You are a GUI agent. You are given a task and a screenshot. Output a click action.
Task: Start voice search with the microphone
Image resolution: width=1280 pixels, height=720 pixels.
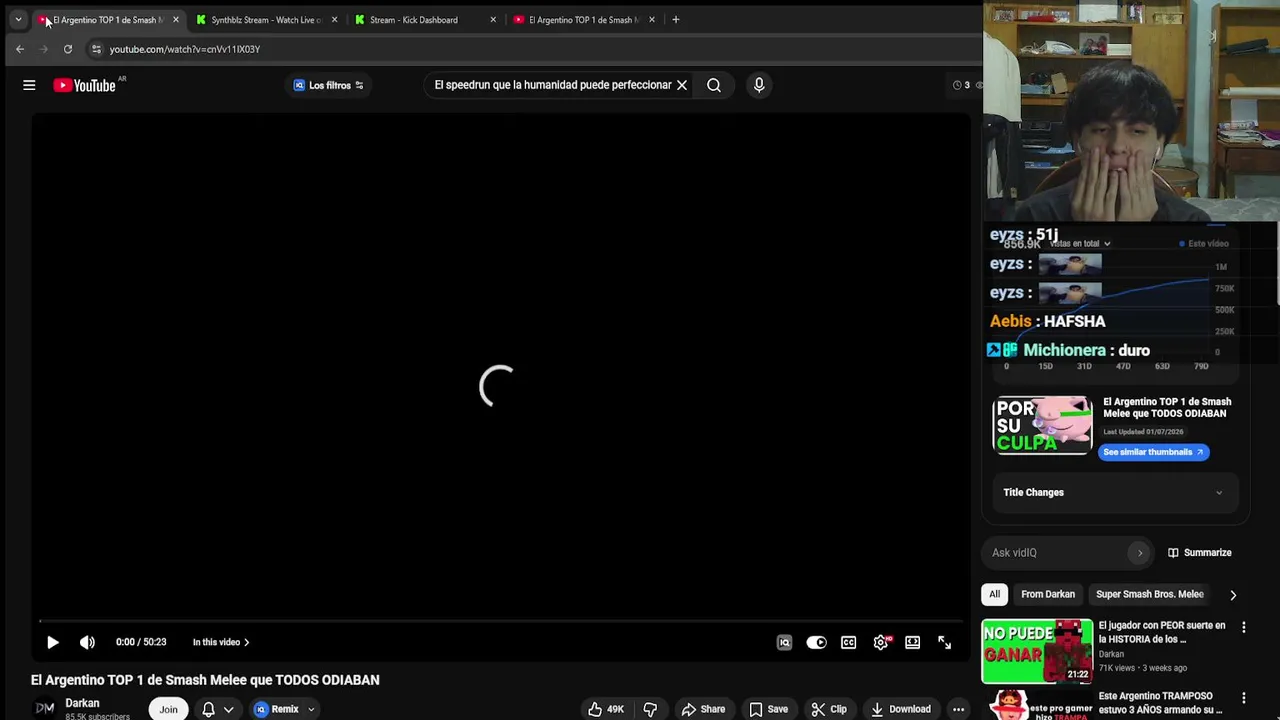(x=759, y=85)
